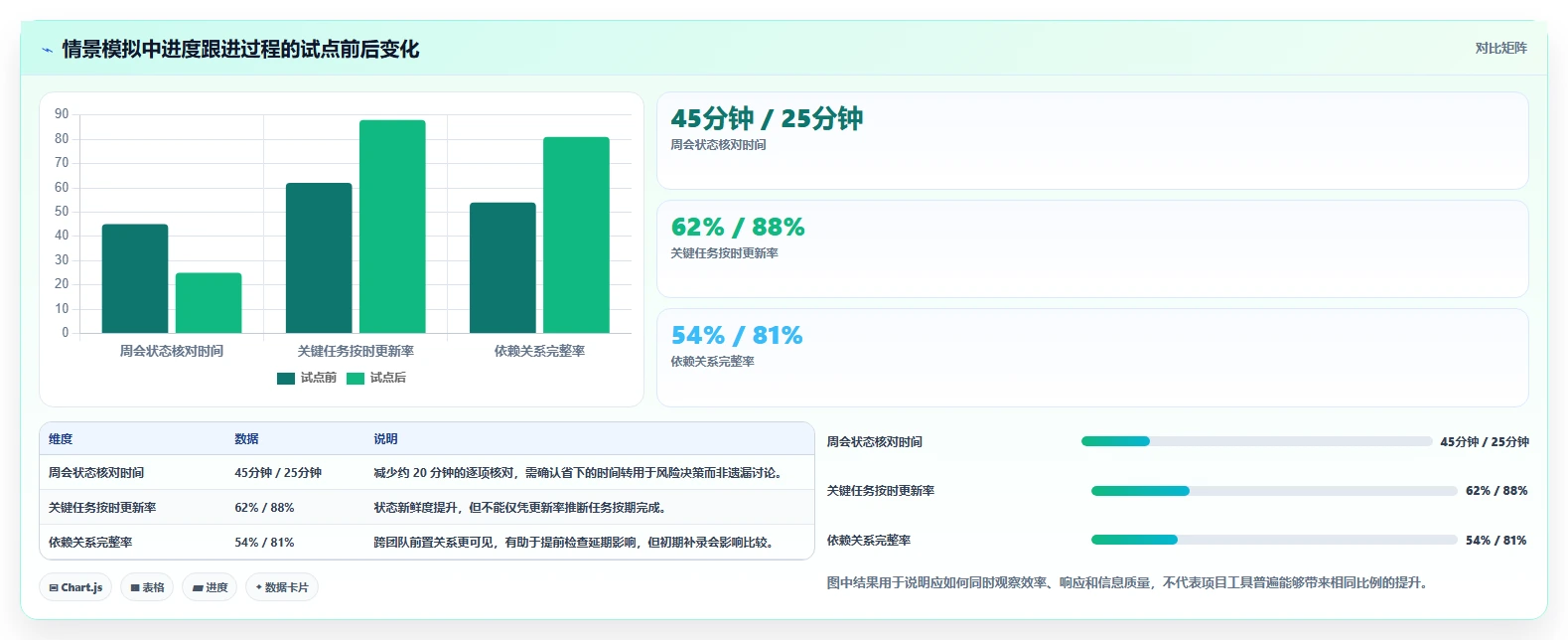Select the 进度 tag chip
This screenshot has width=1568, height=640.
click(210, 587)
